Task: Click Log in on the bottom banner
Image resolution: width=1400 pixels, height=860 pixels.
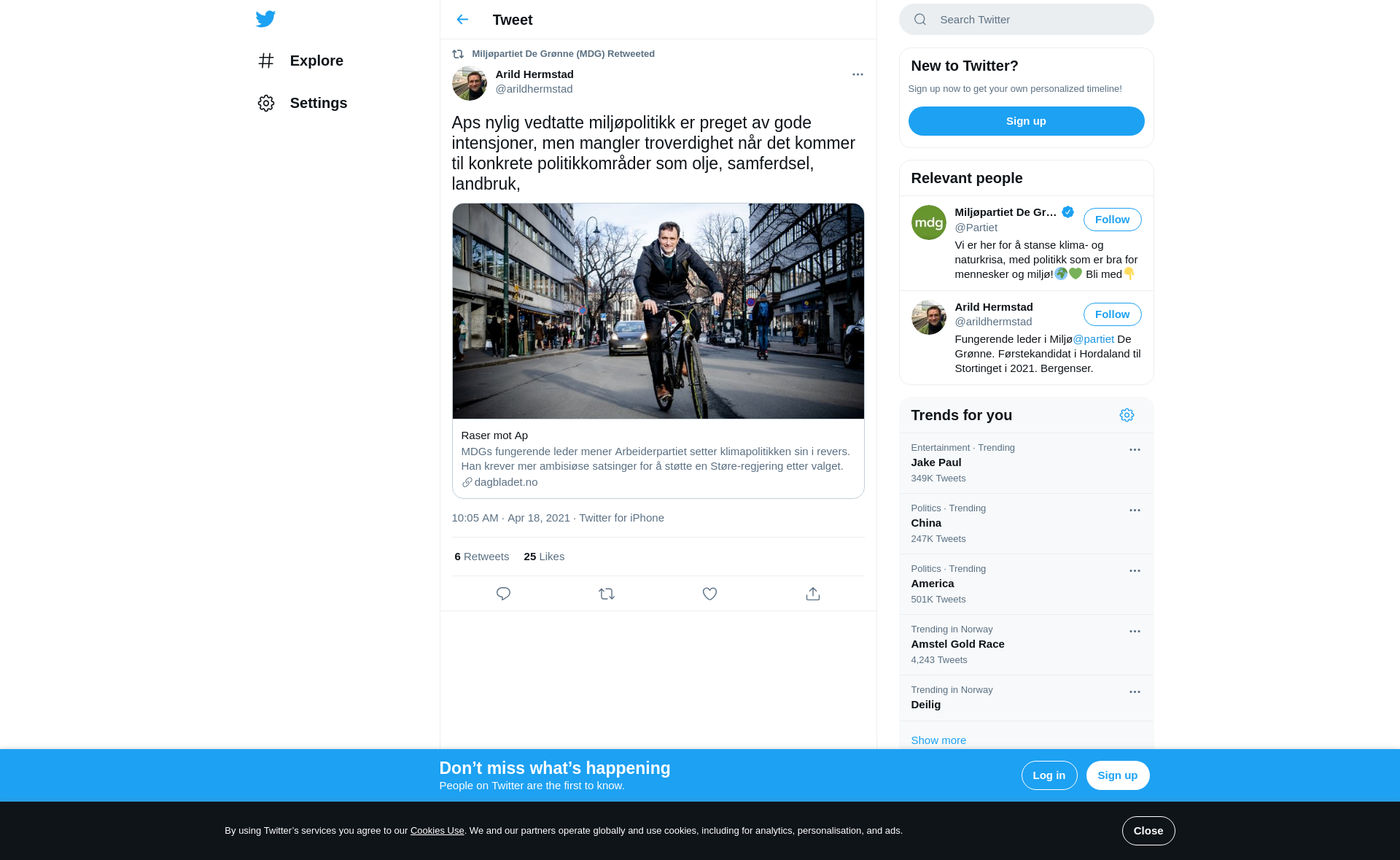Action: (x=1049, y=775)
